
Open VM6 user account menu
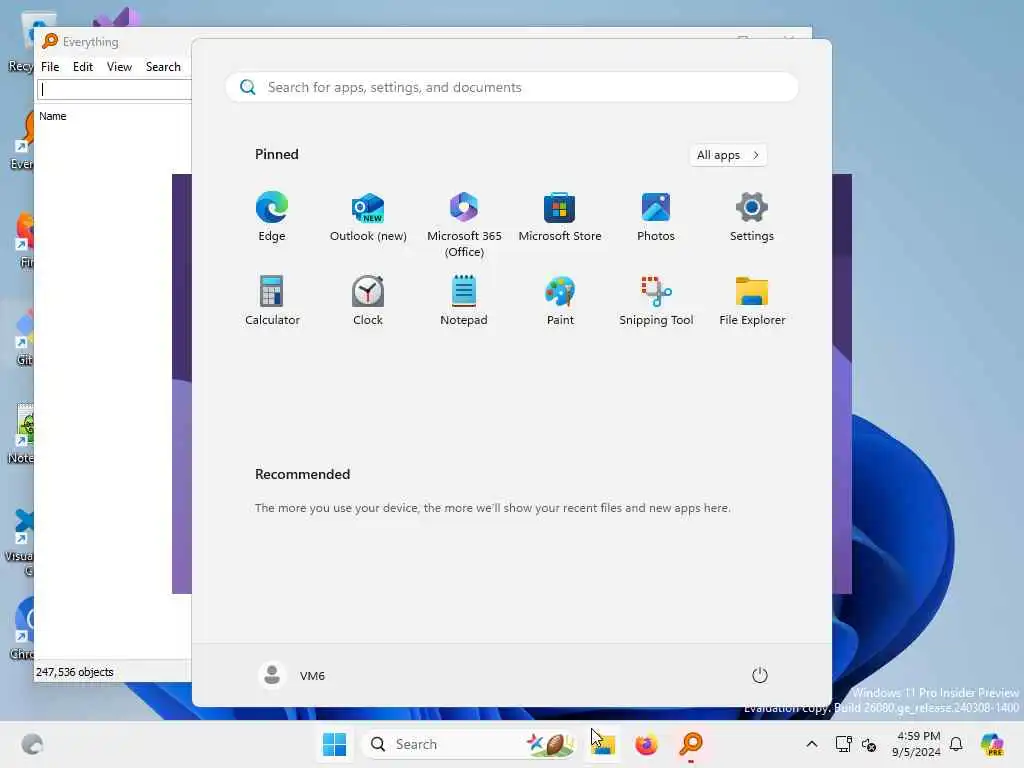pyautogui.click(x=292, y=675)
